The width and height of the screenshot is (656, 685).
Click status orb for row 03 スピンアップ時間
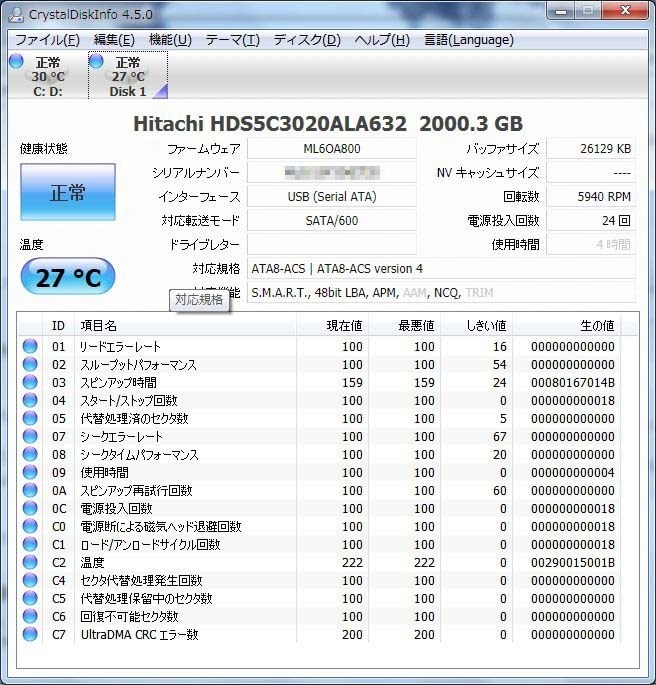[30, 382]
